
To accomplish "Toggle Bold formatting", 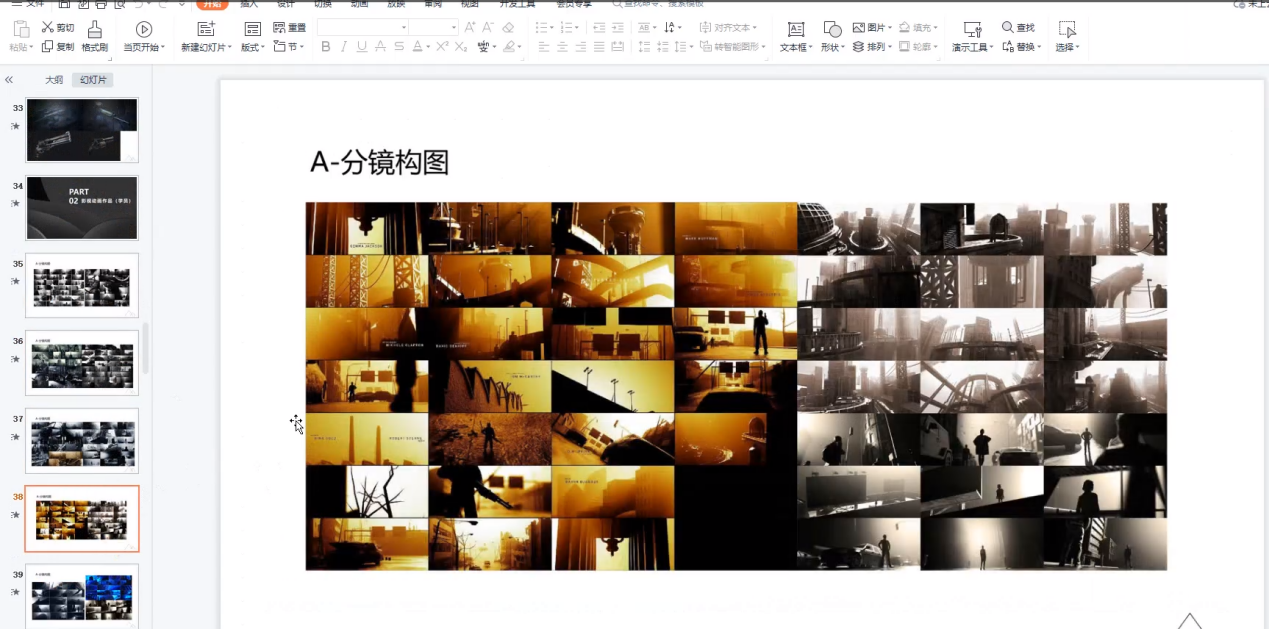I will 325,47.
